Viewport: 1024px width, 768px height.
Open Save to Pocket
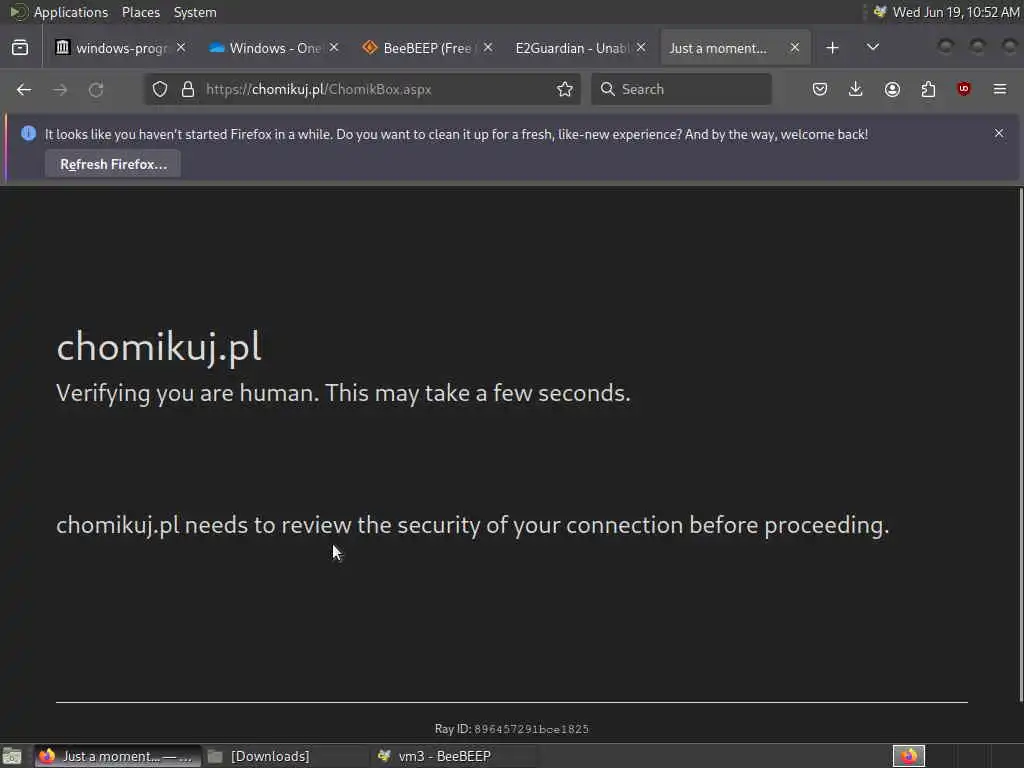pyautogui.click(x=820, y=89)
